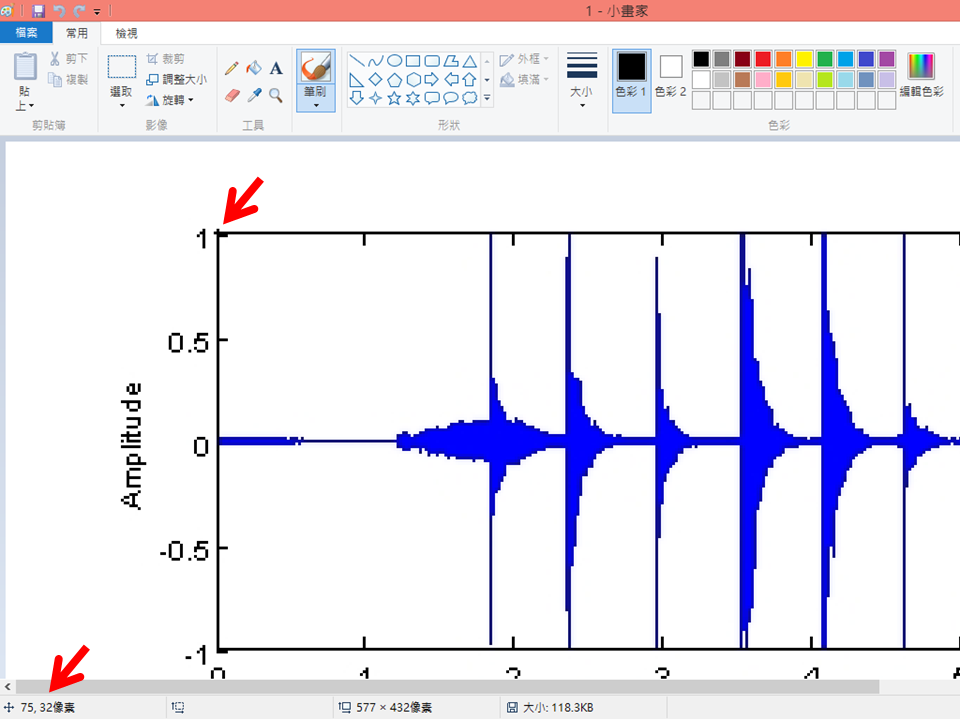
Task: Select the color picker eyedropper tool
Action: (x=253, y=95)
